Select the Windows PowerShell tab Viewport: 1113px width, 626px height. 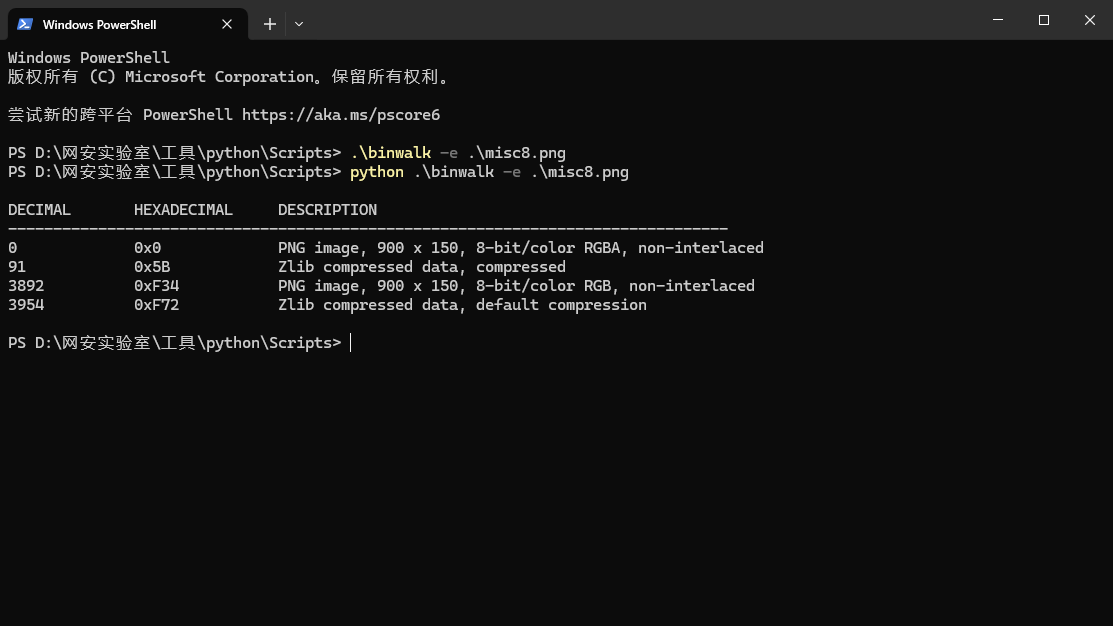coord(128,24)
